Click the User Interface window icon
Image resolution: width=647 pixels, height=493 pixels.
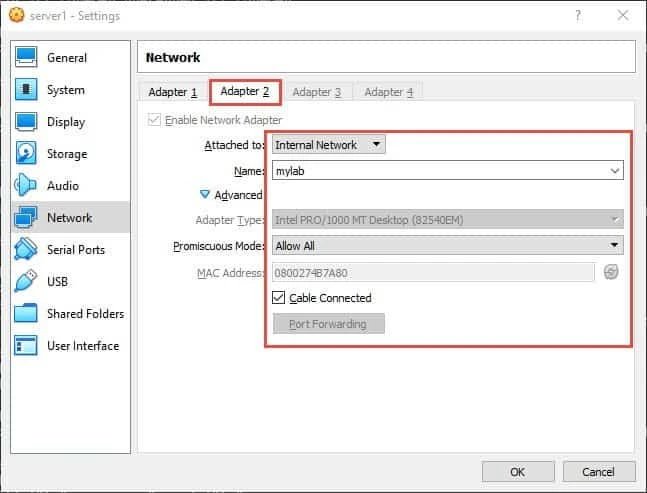coord(26,345)
